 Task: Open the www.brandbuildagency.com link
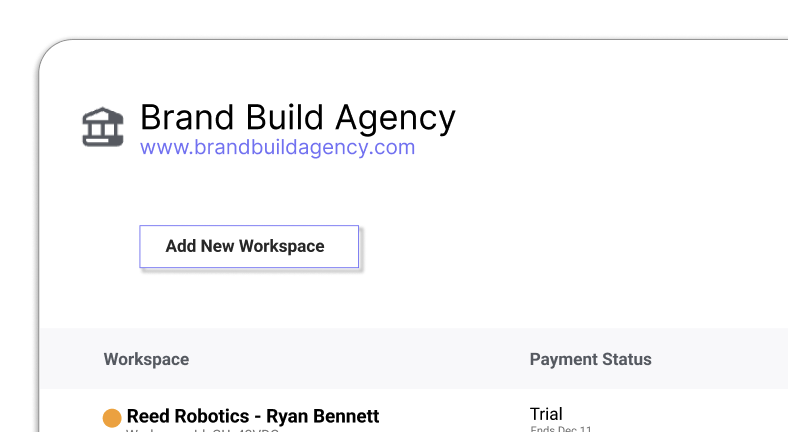pyautogui.click(x=277, y=148)
